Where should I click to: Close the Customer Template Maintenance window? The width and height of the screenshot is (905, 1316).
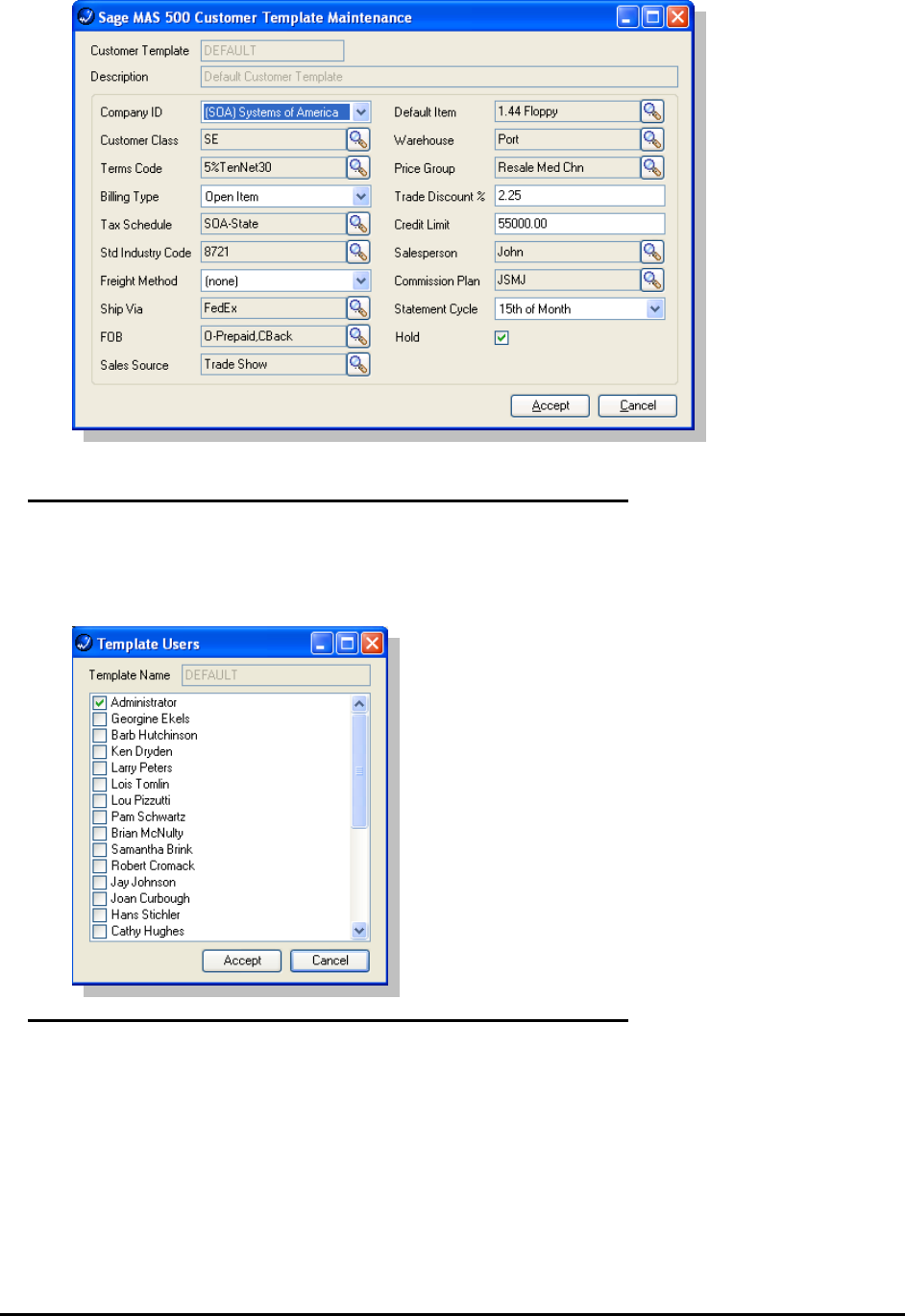point(677,17)
